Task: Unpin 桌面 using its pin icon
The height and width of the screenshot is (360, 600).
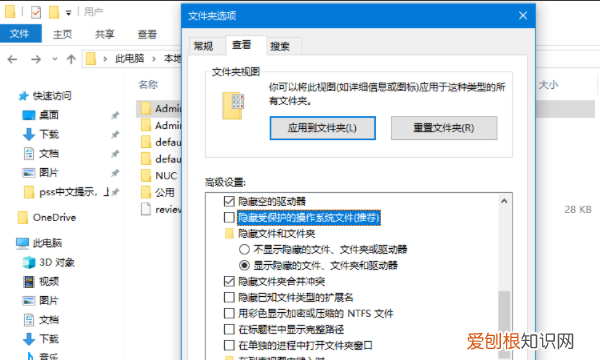Action: 115,115
